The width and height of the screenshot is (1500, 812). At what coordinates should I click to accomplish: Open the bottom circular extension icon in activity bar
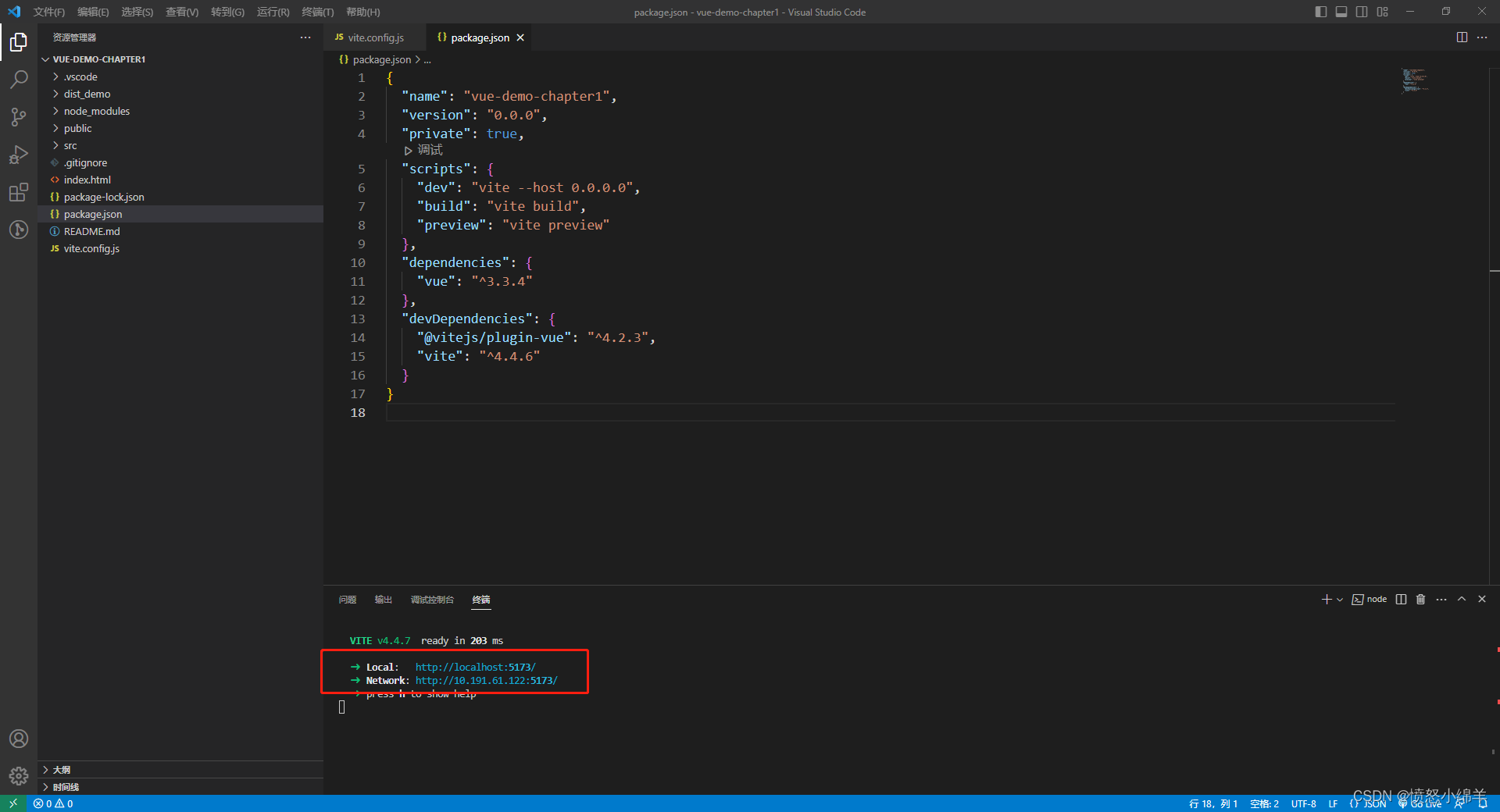pos(19,230)
